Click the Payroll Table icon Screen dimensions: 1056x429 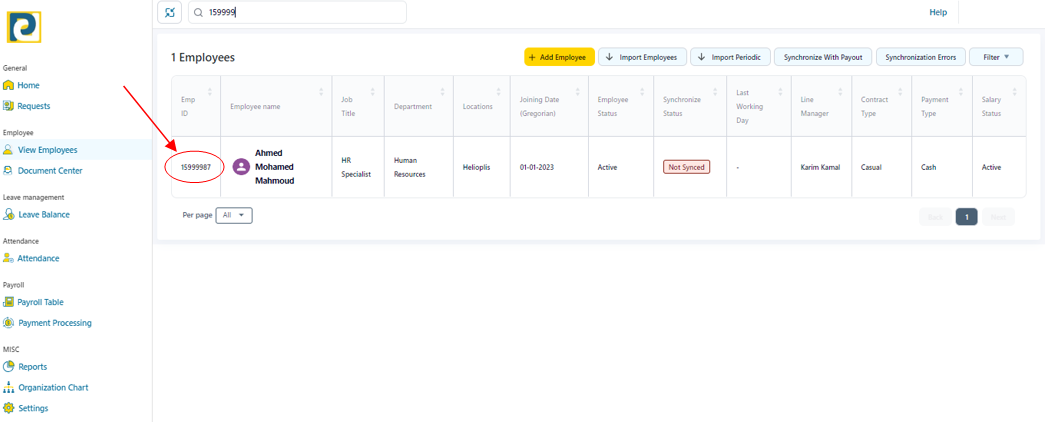coord(9,302)
